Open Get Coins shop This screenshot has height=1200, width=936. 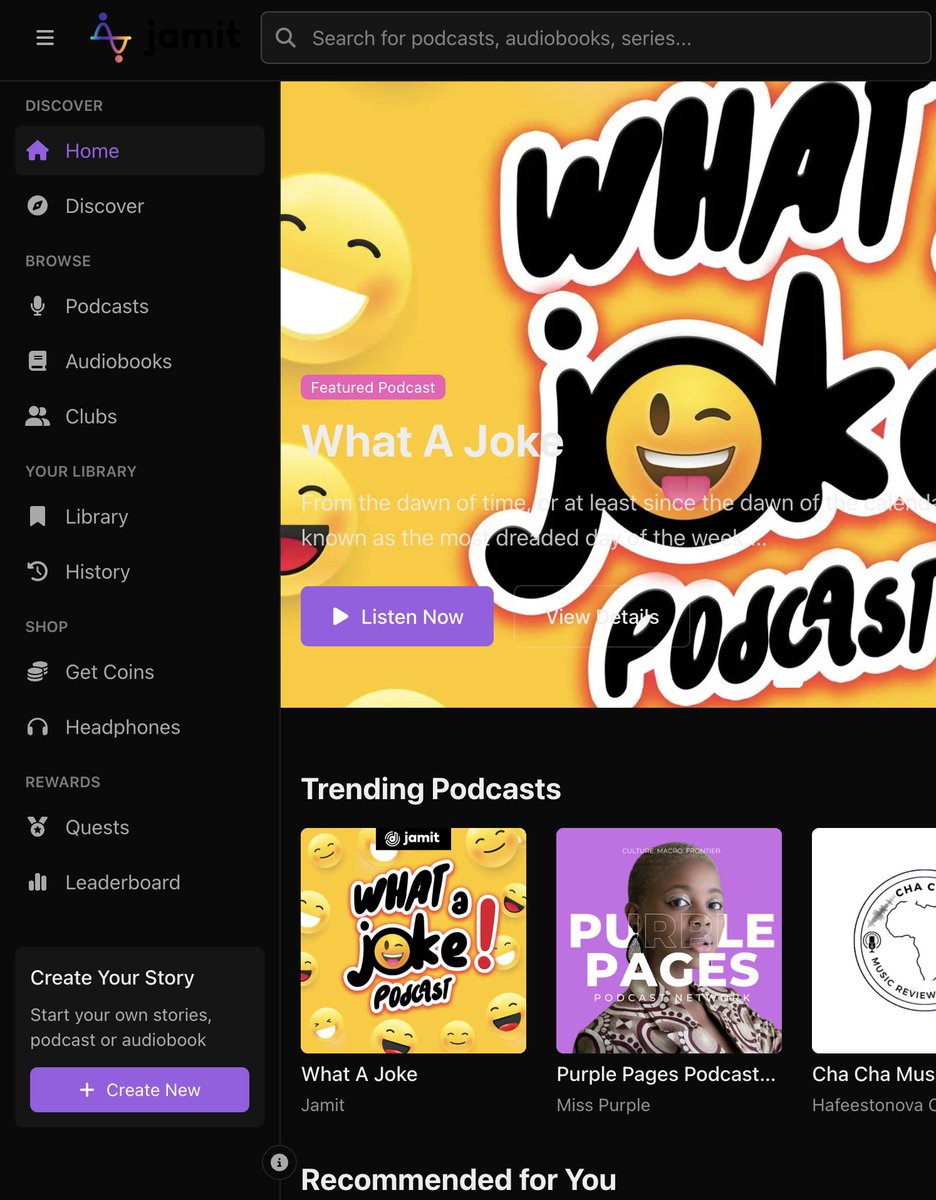point(139,672)
